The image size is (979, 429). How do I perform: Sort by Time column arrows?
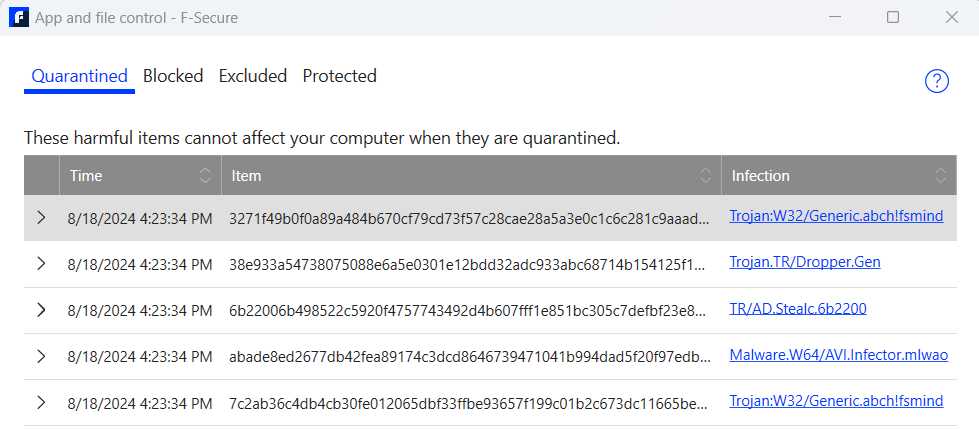[205, 175]
